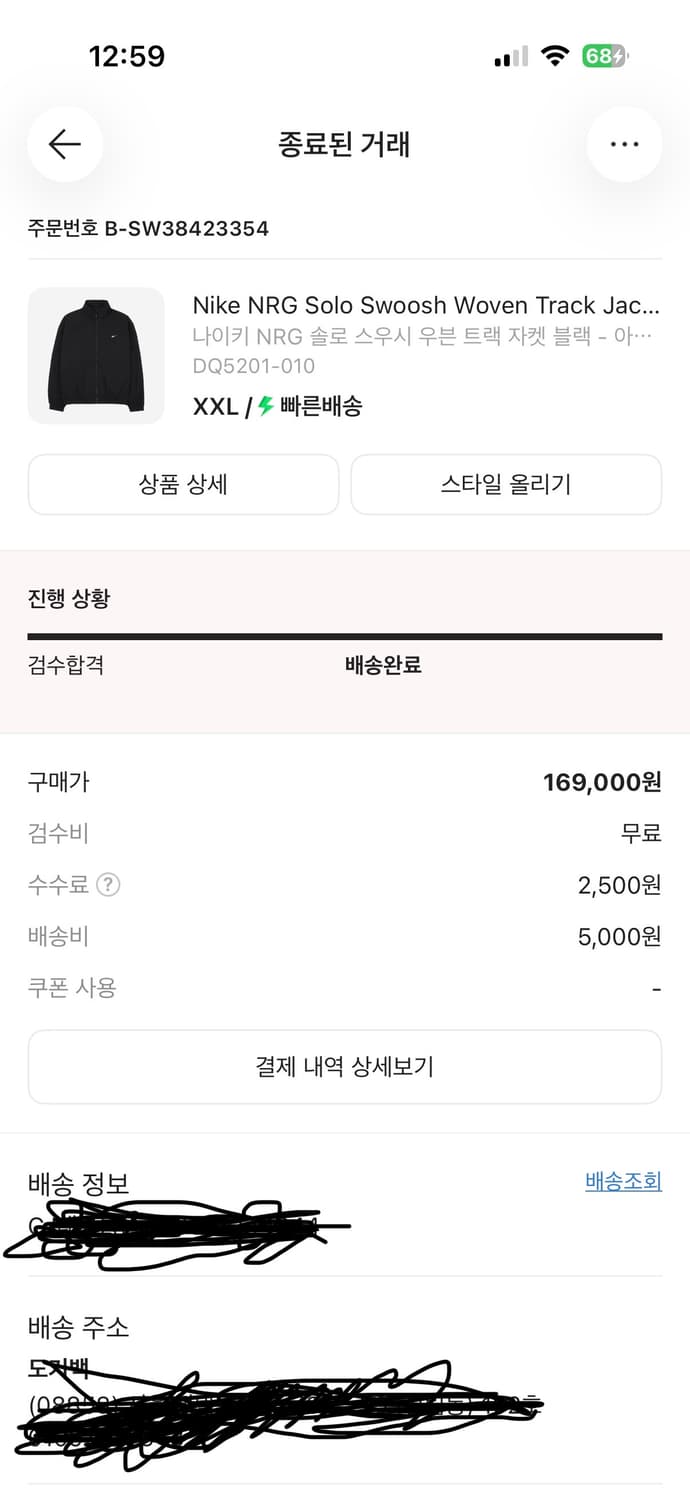The image size is (690, 1500).
Task: Open the three-dot options menu
Action: [624, 144]
